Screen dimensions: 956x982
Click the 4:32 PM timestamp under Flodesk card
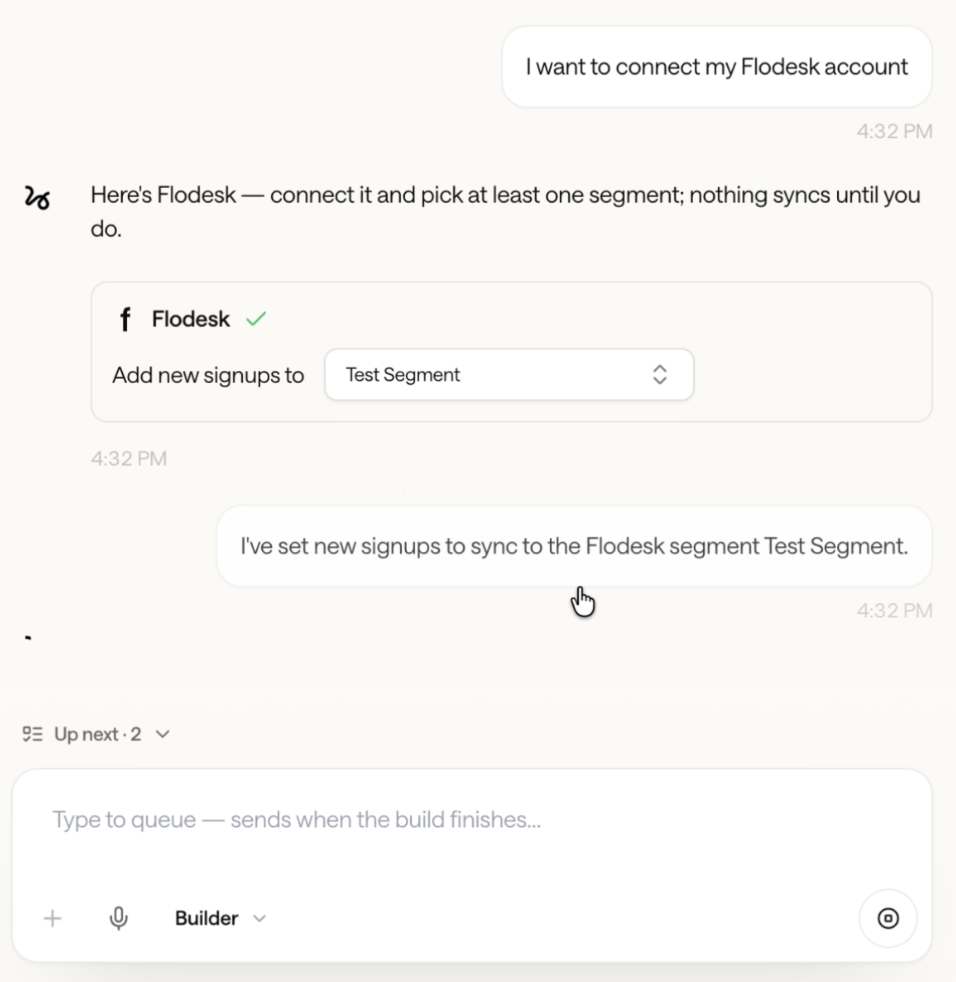point(128,458)
